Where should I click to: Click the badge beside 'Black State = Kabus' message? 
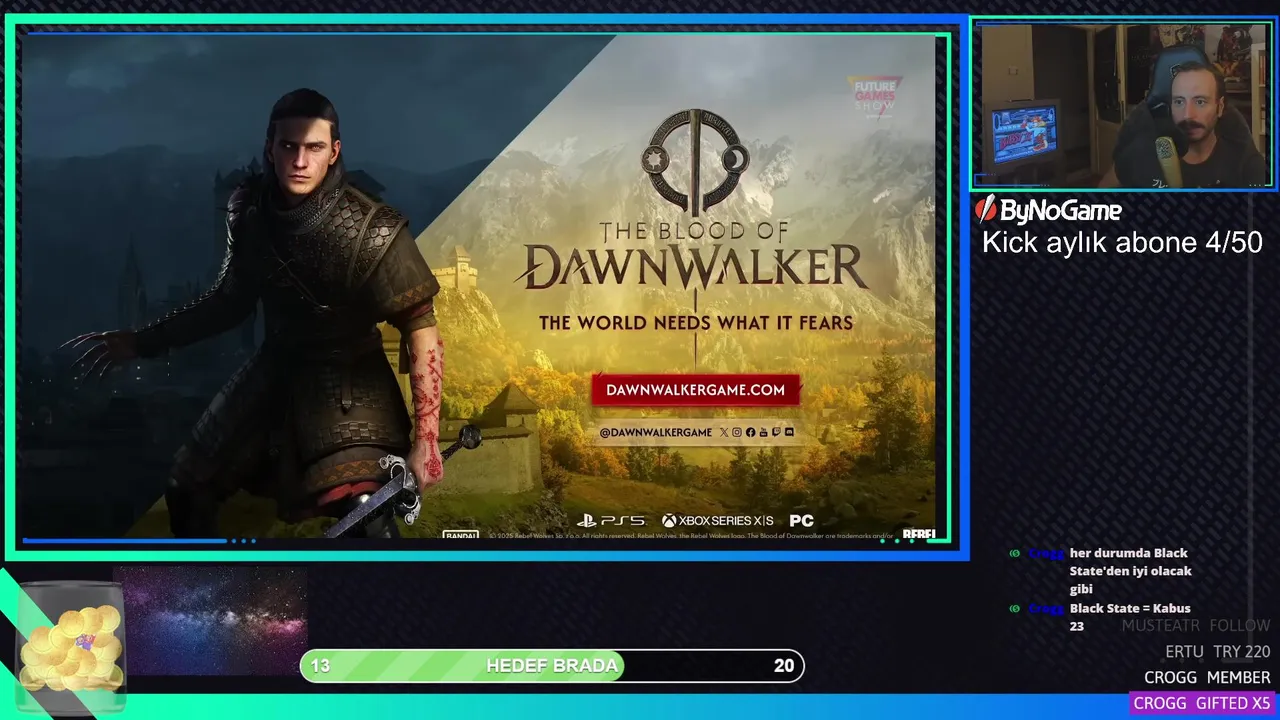tap(1015, 608)
